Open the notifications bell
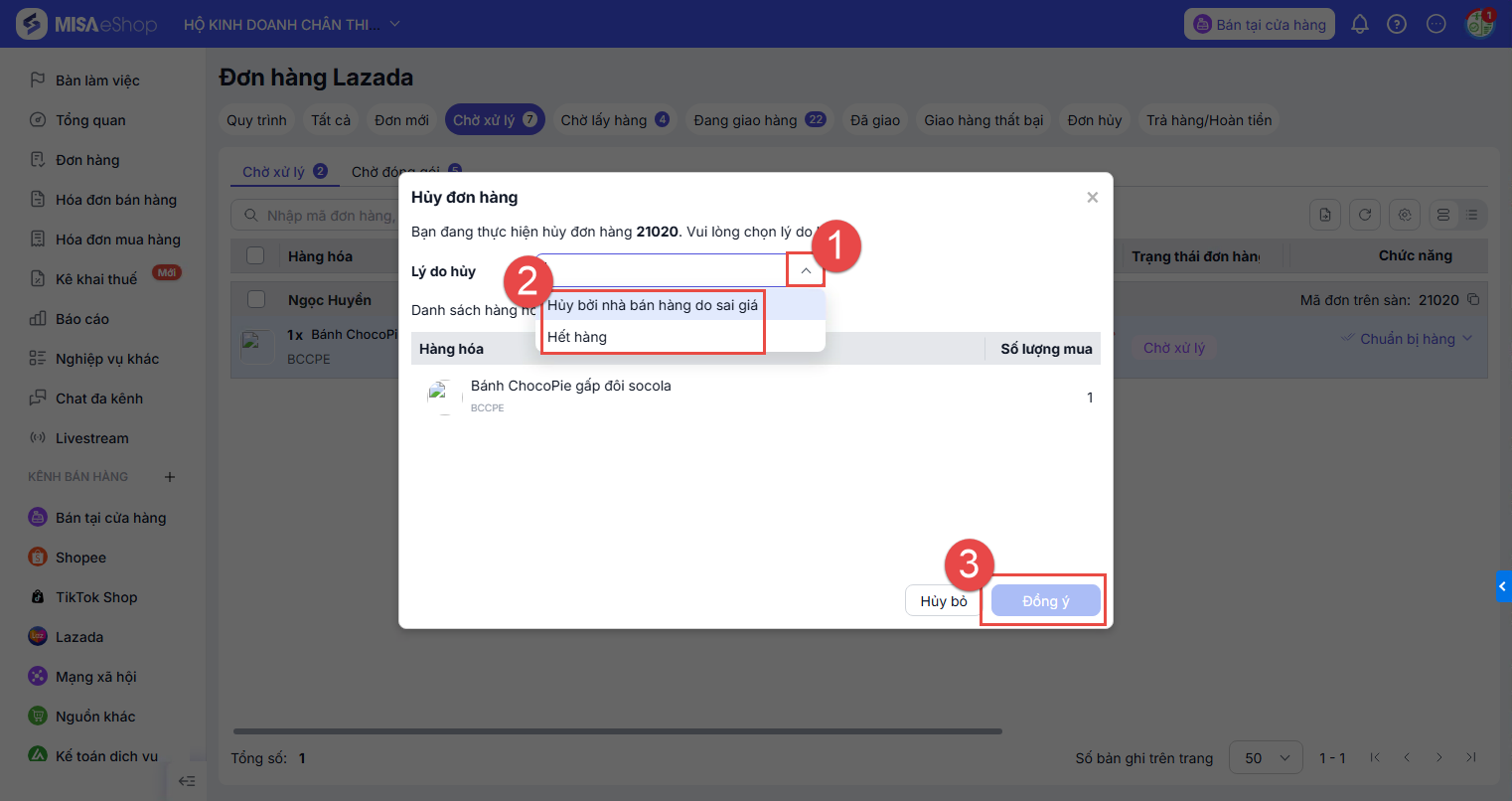Image resolution: width=1512 pixels, height=801 pixels. (x=1360, y=24)
